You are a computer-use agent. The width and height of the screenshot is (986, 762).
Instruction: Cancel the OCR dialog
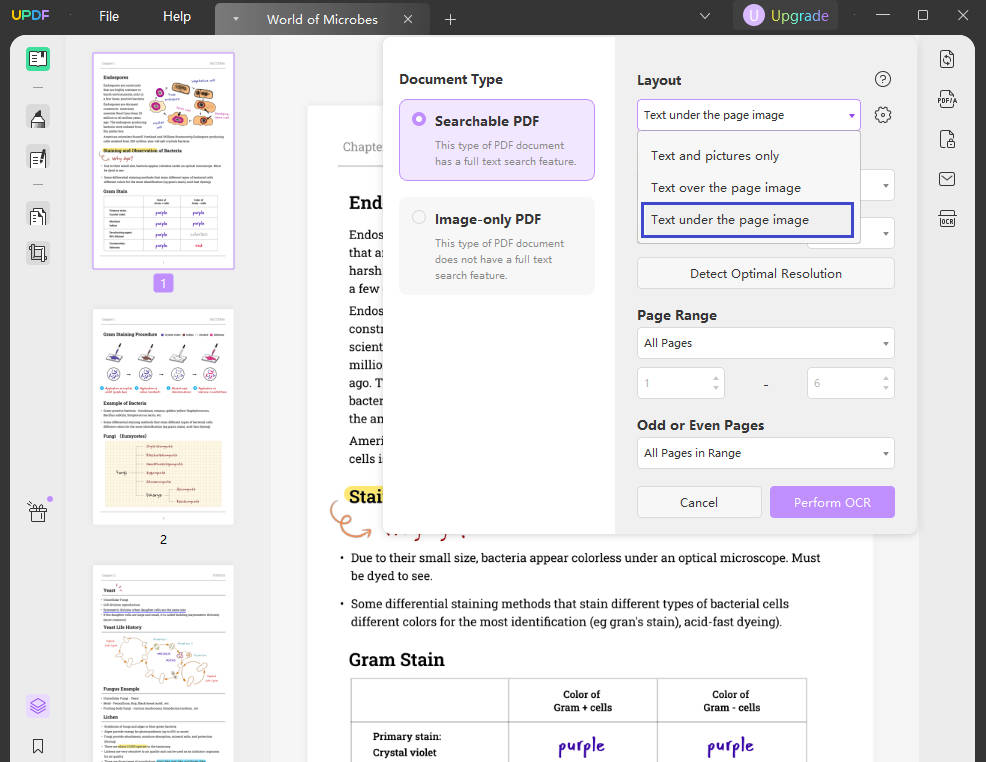(x=699, y=502)
